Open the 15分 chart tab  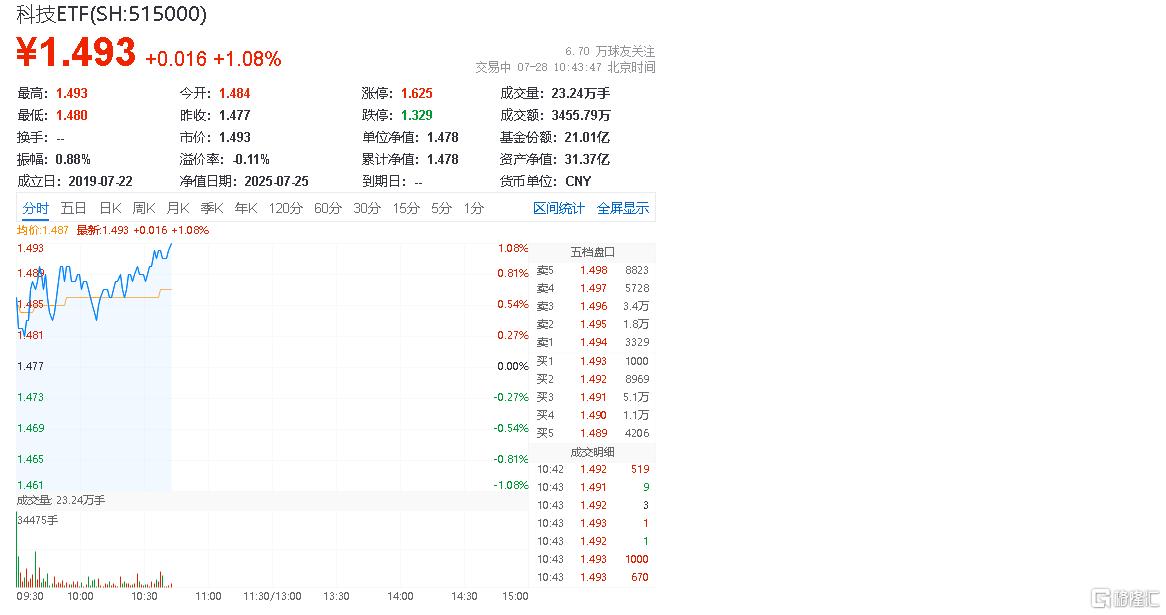[406, 208]
